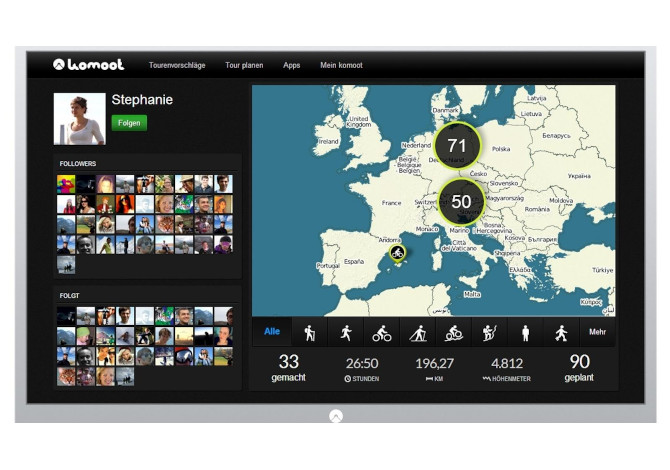Select the mountain biking filter icon
The image size is (670, 470).
(x=454, y=333)
